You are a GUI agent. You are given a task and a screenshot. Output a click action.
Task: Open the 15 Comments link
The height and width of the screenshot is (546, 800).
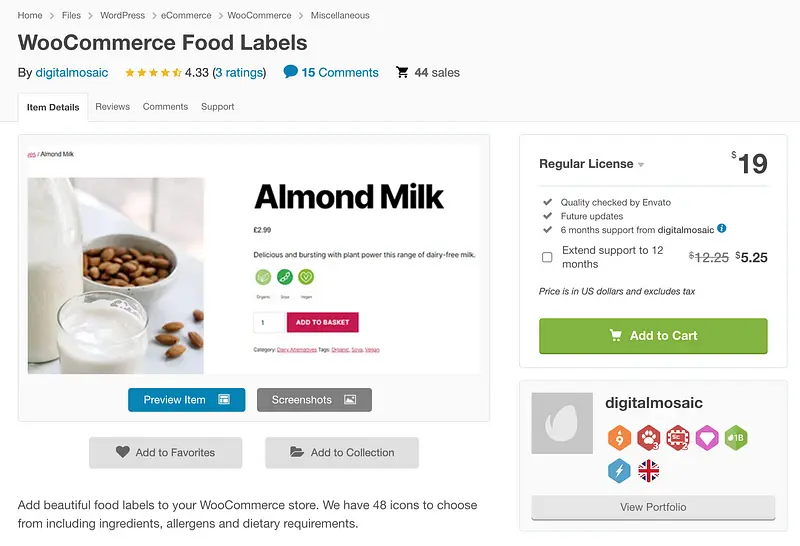point(331,73)
